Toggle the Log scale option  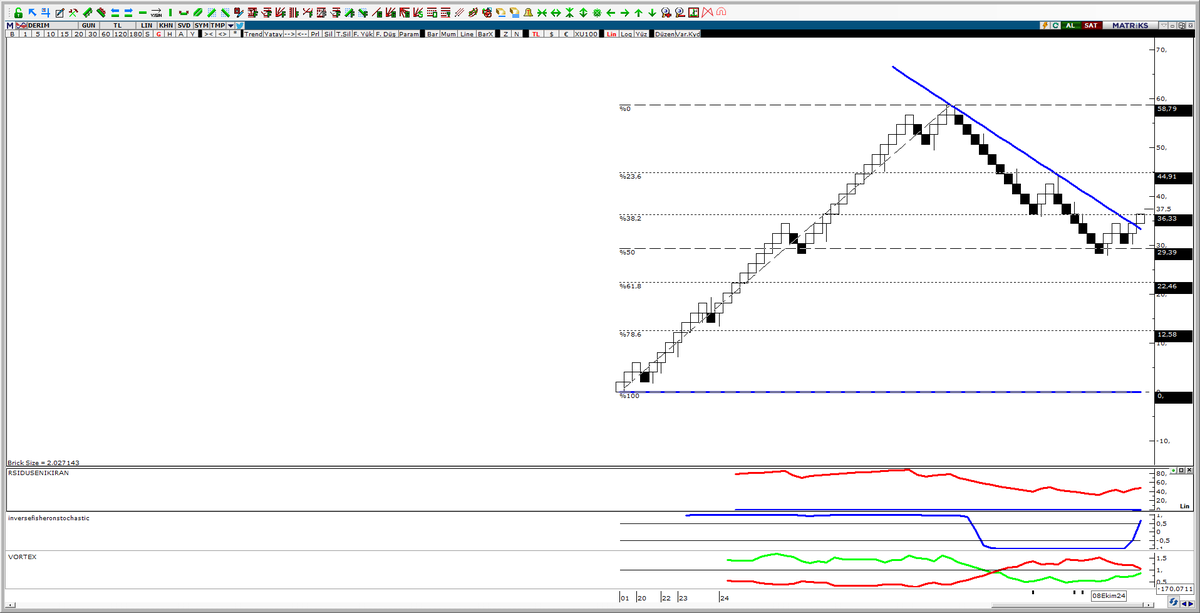(626, 34)
